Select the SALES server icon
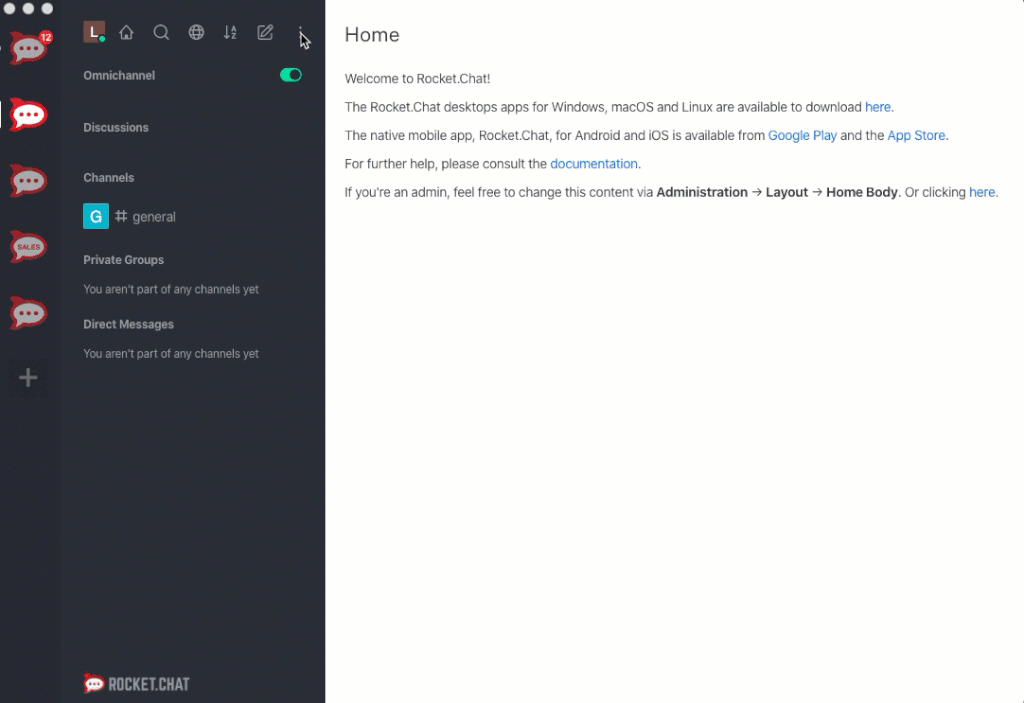The width and height of the screenshot is (1024, 703). [x=28, y=247]
